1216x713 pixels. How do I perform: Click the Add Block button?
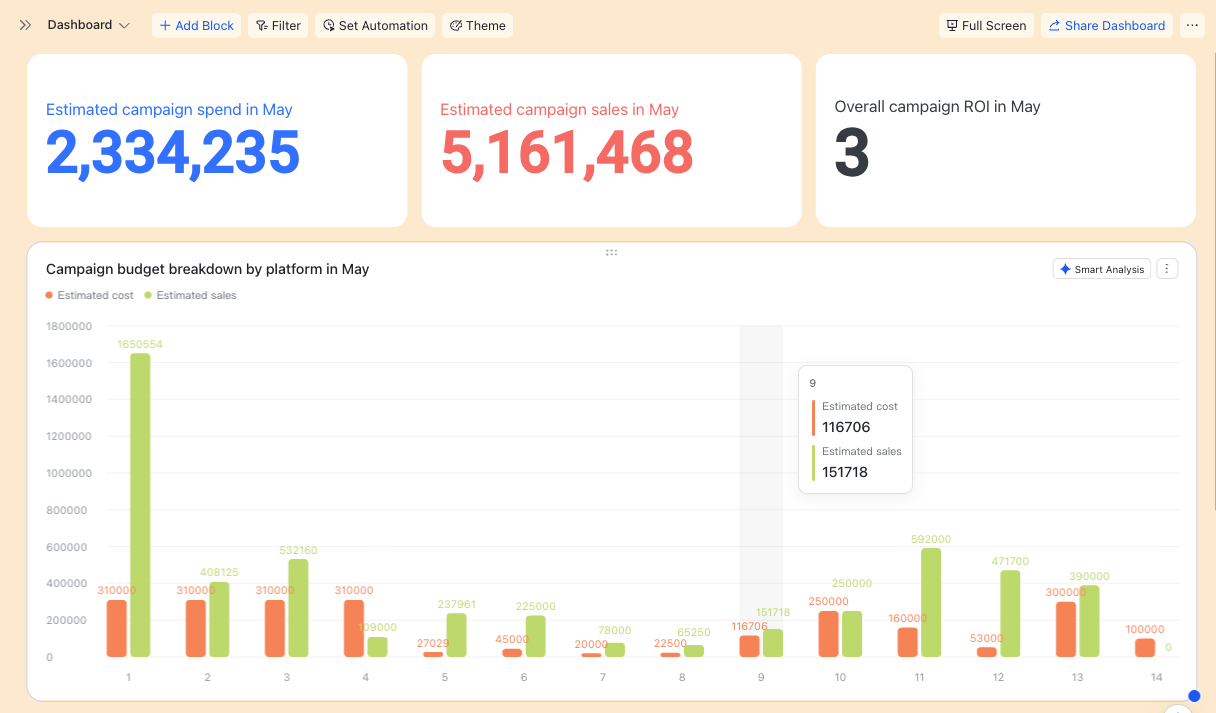pos(196,25)
